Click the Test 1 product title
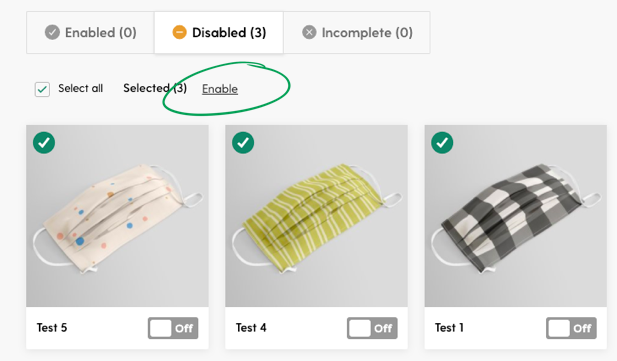This screenshot has width=617, height=361. [449, 328]
